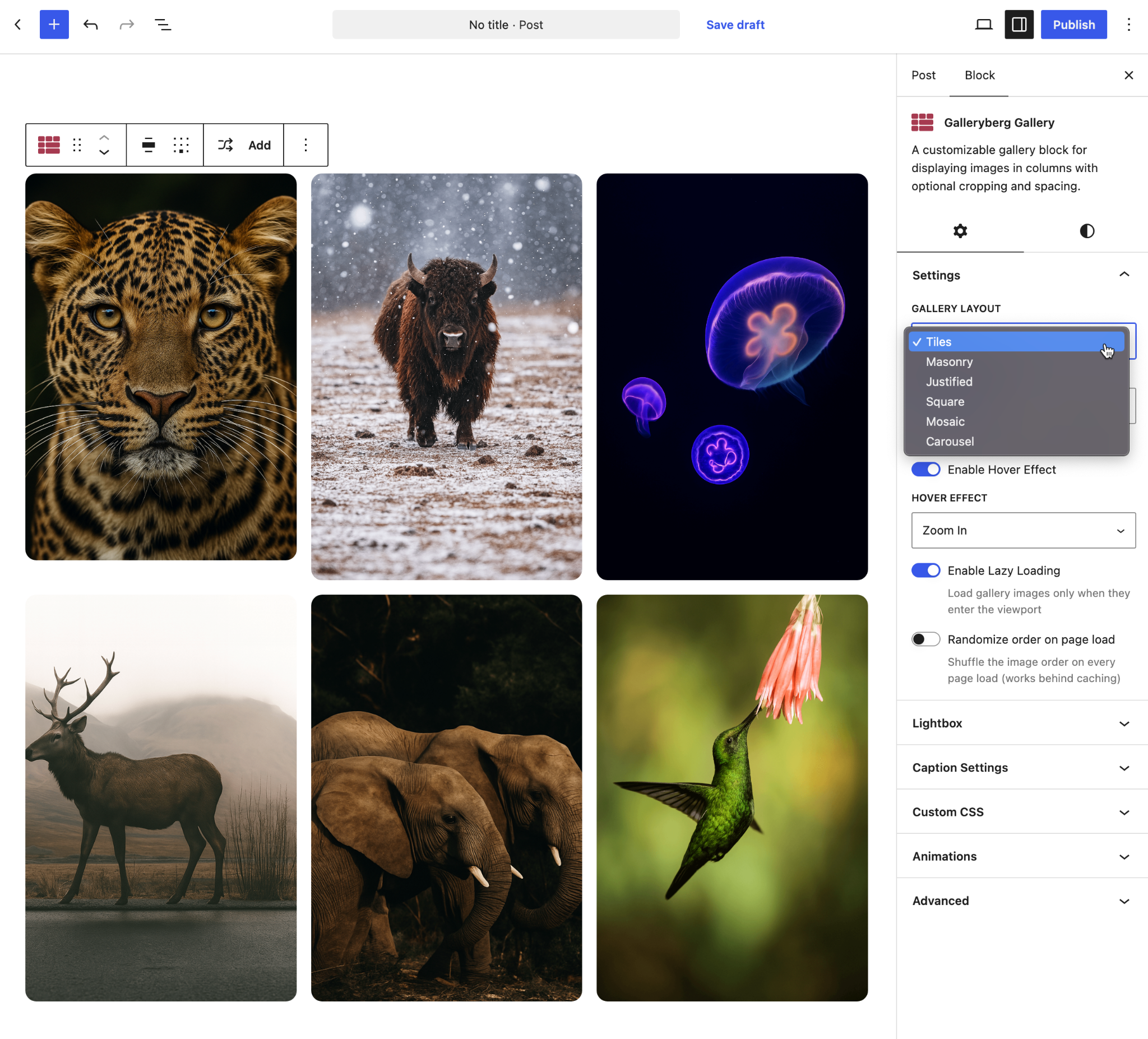Select Carousel layout option
The width and height of the screenshot is (1148, 1039).
(x=1016, y=441)
